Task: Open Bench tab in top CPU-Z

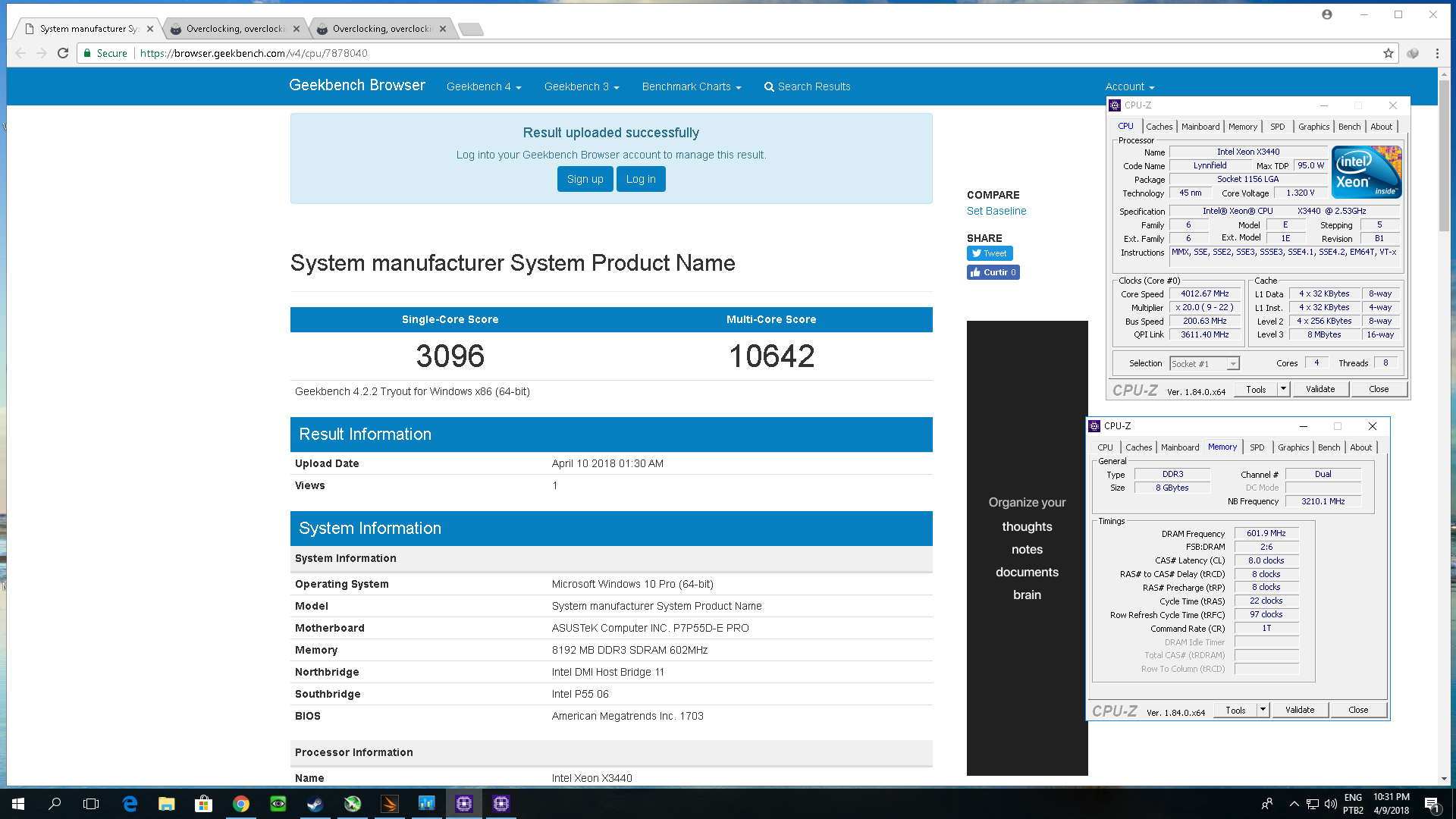Action: click(x=1350, y=127)
